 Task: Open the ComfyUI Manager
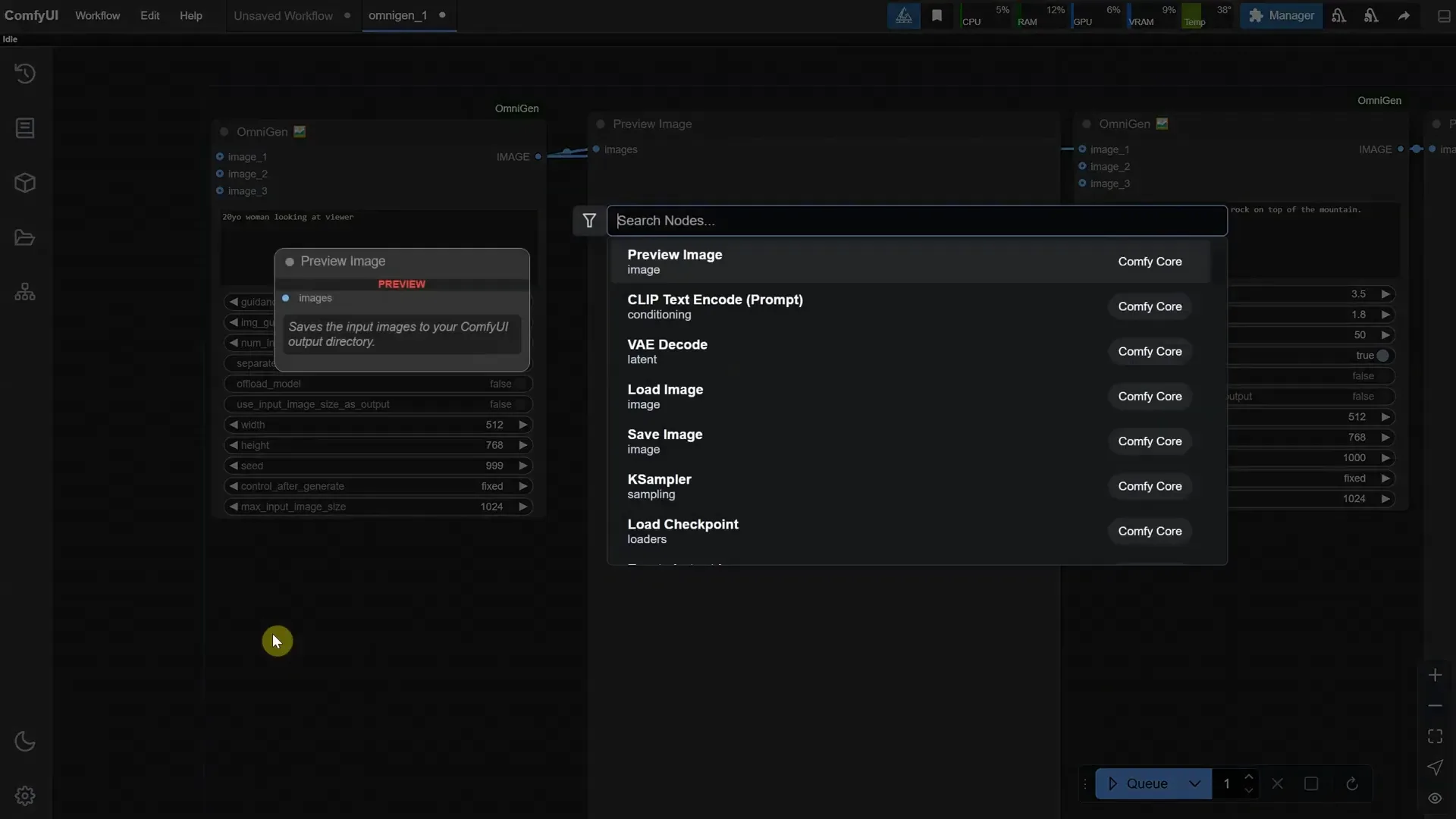[1282, 15]
